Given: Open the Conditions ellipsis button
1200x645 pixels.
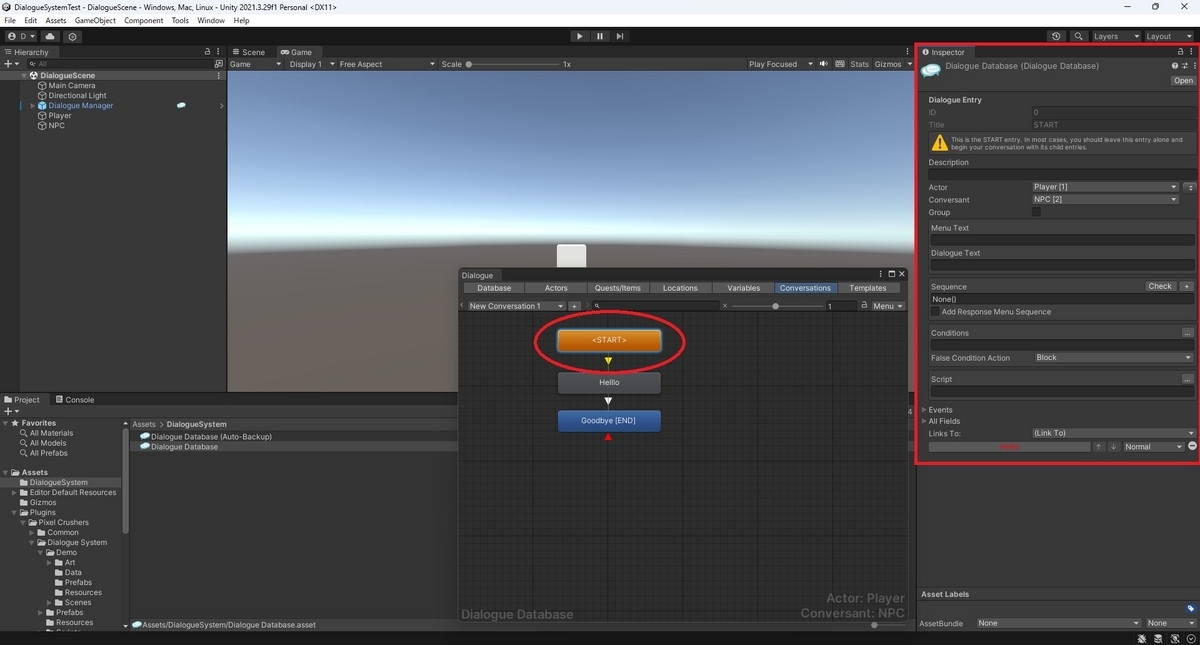Looking at the screenshot, I should tap(1187, 332).
